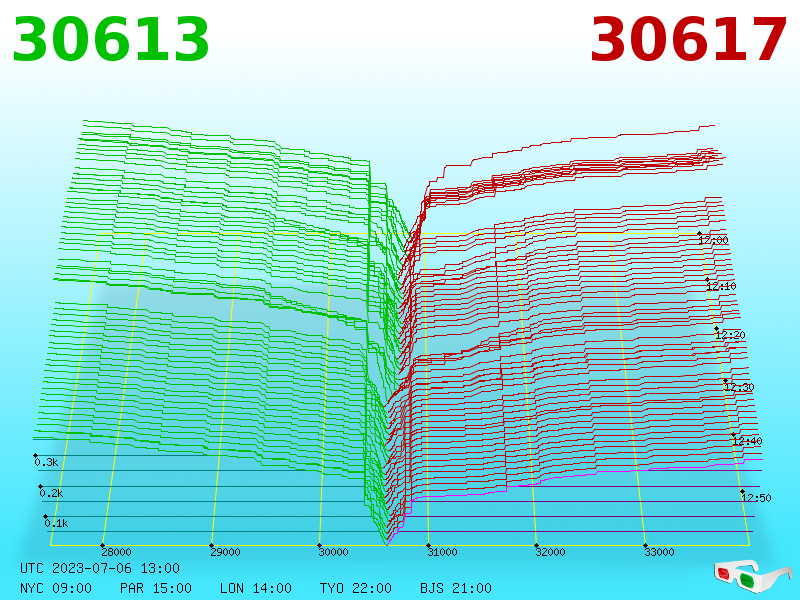Click the BJS 21:00 time label
The width and height of the screenshot is (800, 600).
tap(456, 588)
